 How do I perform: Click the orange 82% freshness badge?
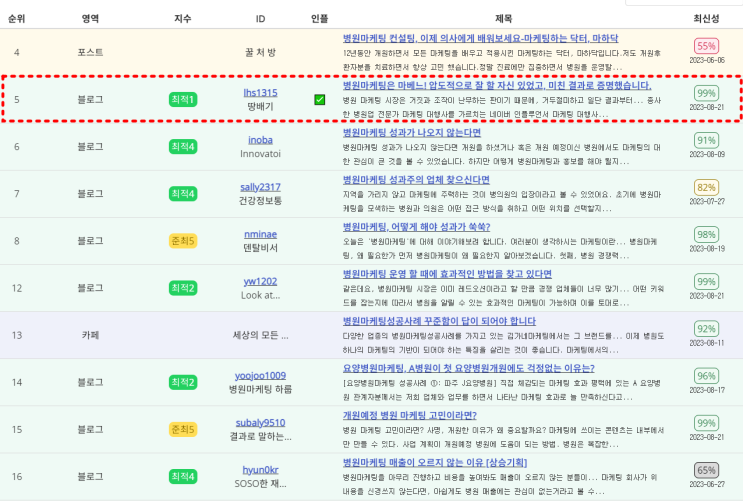(x=706, y=187)
